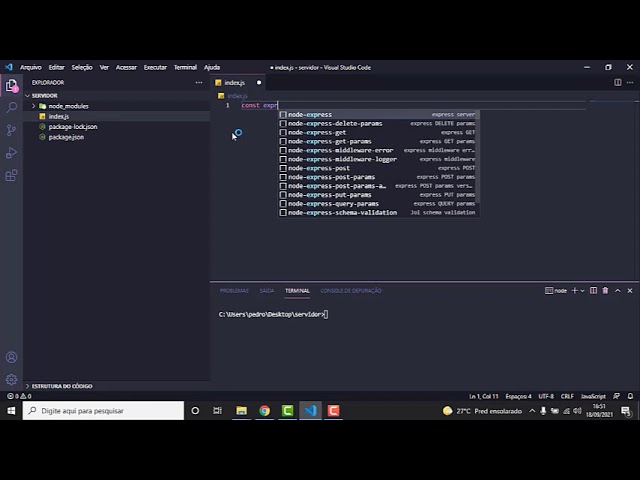Open the Ajuda menu

212,67
